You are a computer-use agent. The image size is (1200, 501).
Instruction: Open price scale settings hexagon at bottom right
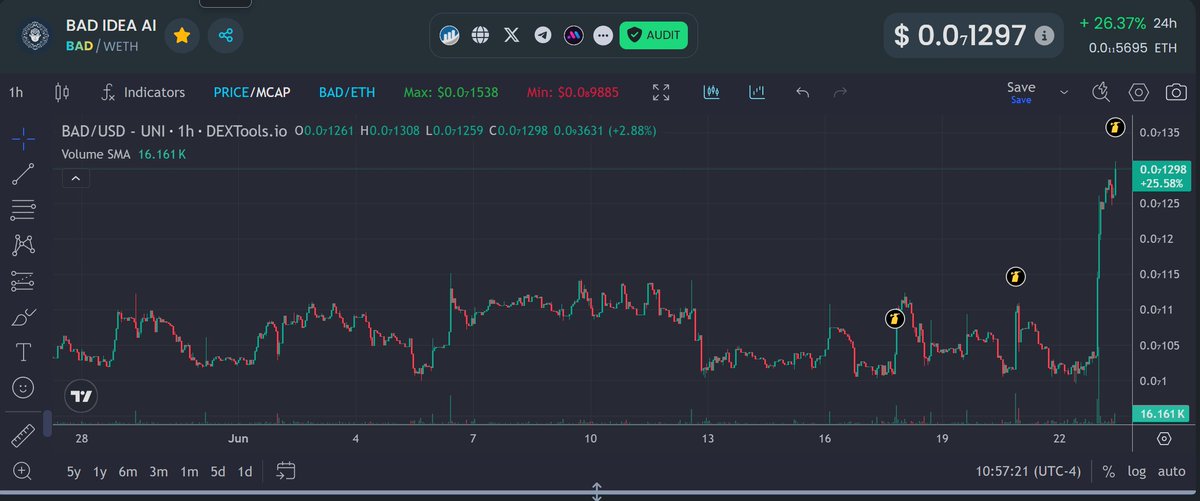(1164, 438)
